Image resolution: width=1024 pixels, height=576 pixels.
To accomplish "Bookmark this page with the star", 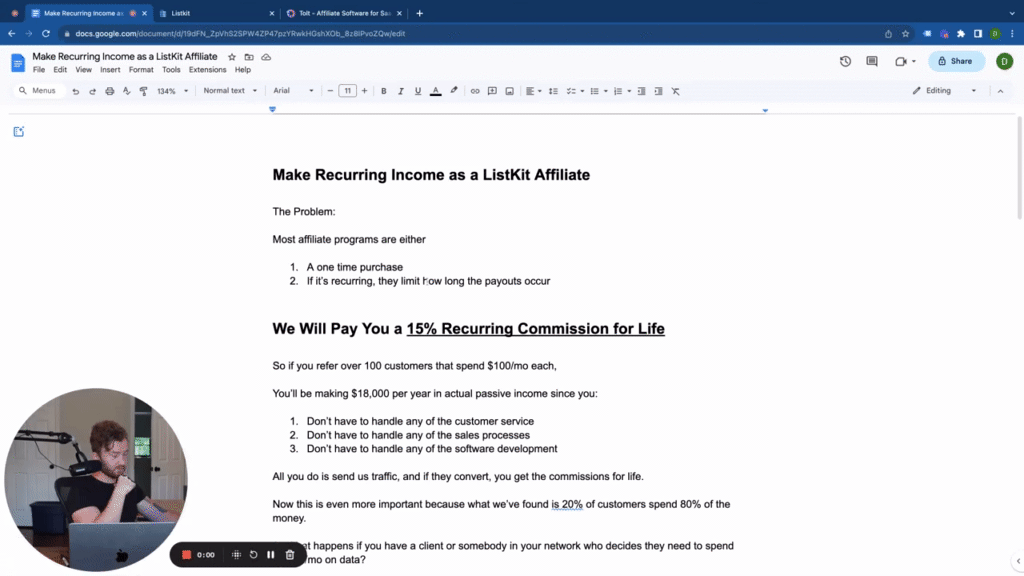I will (905, 34).
